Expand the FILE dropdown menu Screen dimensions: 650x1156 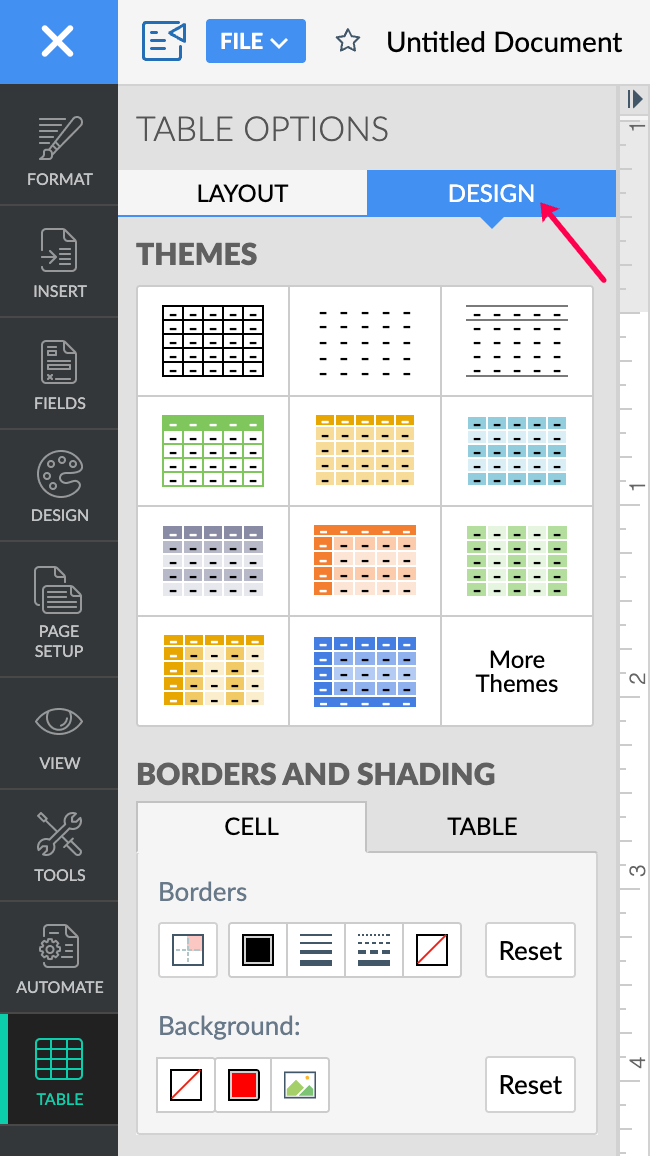tap(254, 42)
